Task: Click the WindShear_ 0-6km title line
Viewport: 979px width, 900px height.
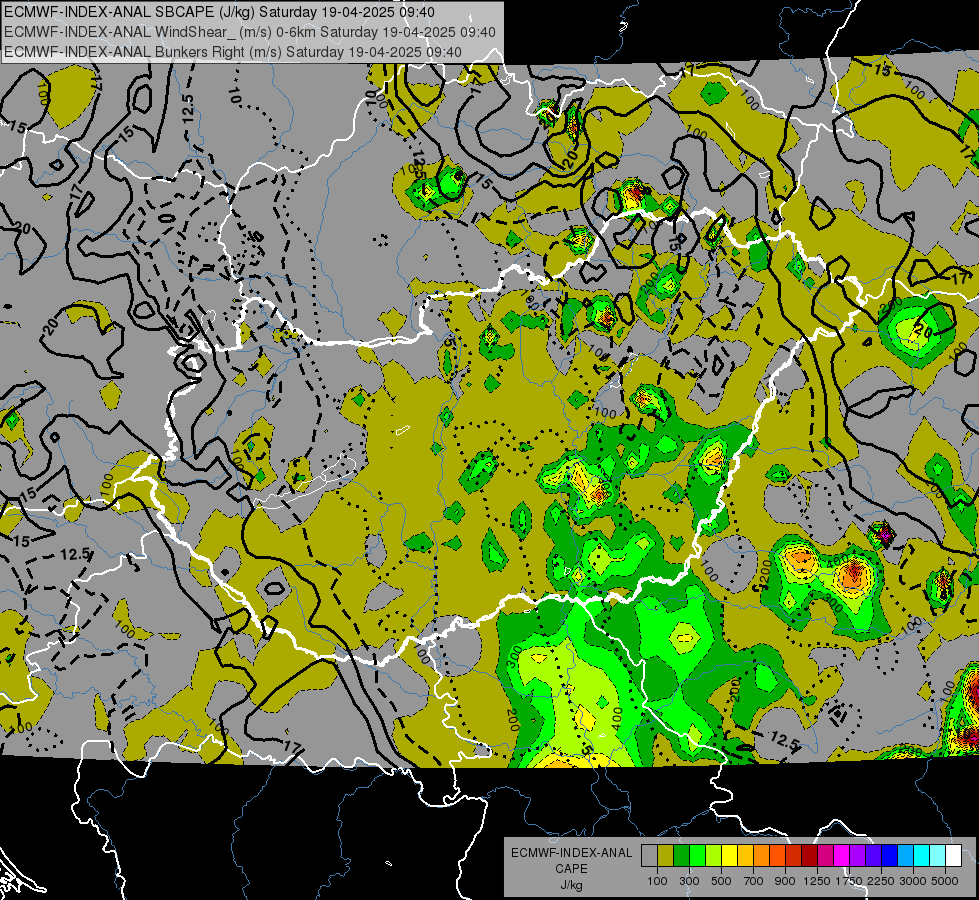Action: coord(250,32)
